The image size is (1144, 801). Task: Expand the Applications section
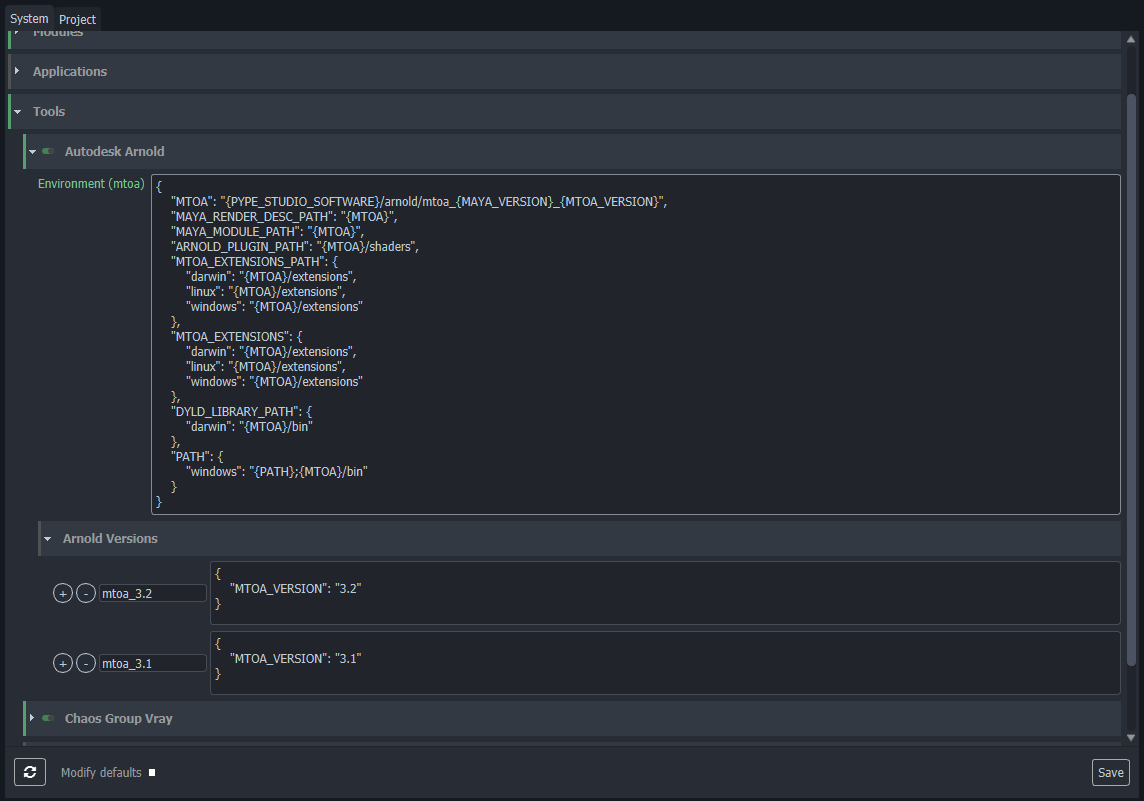pyautogui.click(x=17, y=72)
